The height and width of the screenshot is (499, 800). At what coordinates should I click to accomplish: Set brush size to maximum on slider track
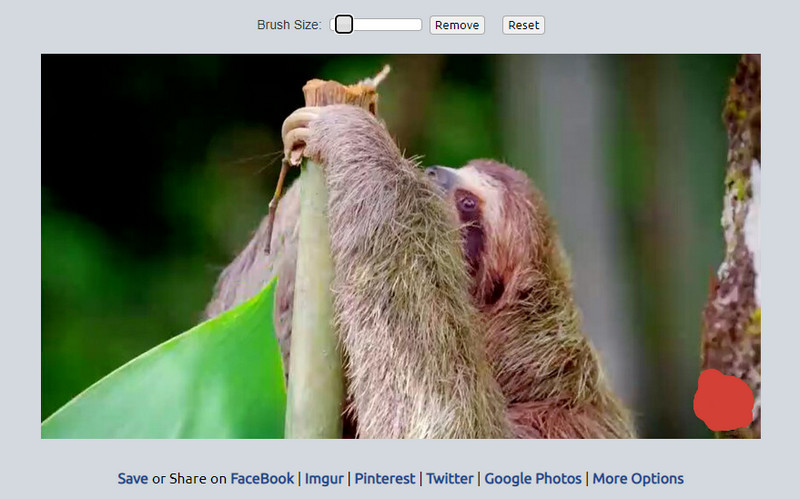click(x=420, y=25)
